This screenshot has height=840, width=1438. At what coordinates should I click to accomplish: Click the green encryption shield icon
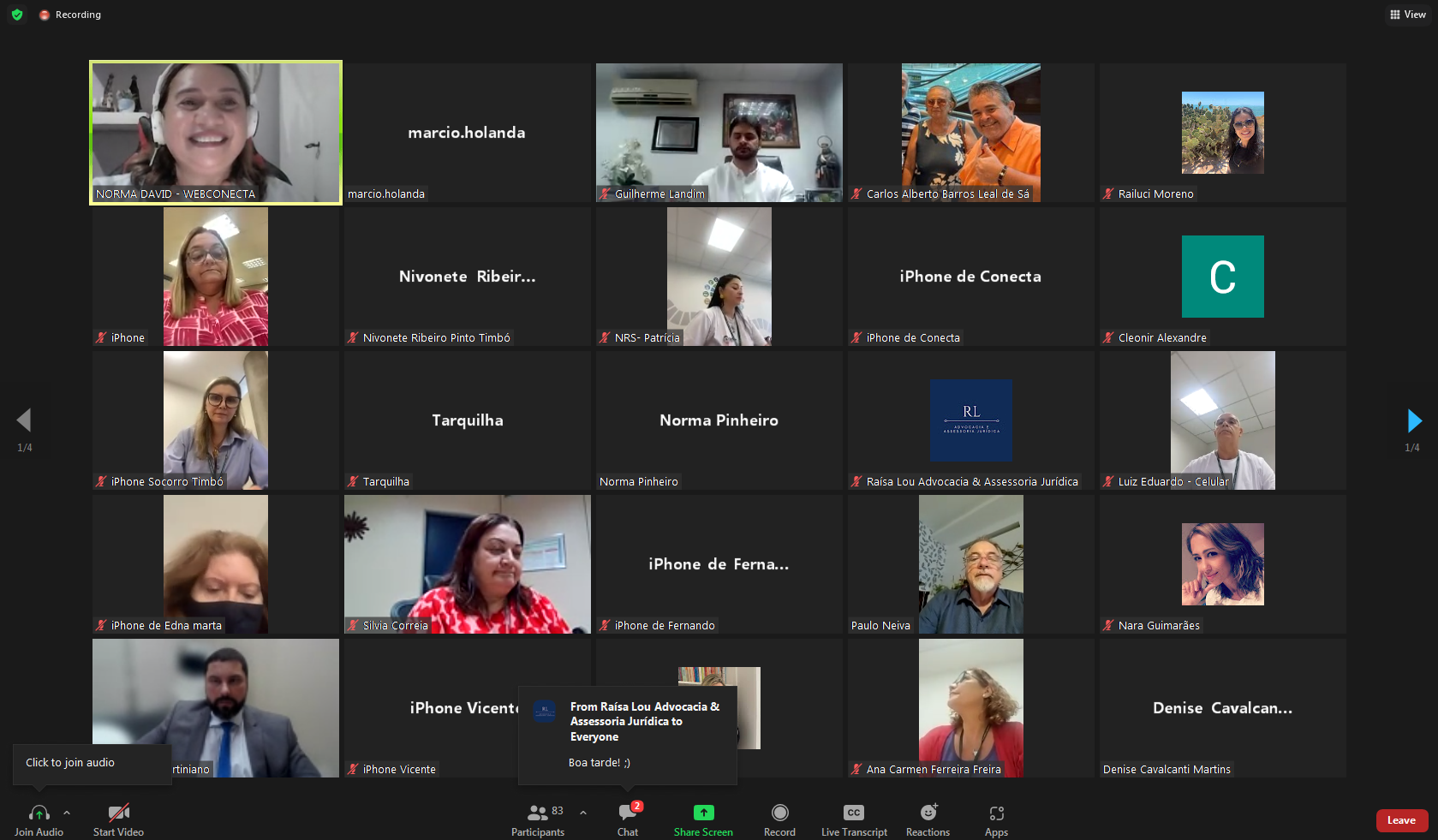point(17,15)
